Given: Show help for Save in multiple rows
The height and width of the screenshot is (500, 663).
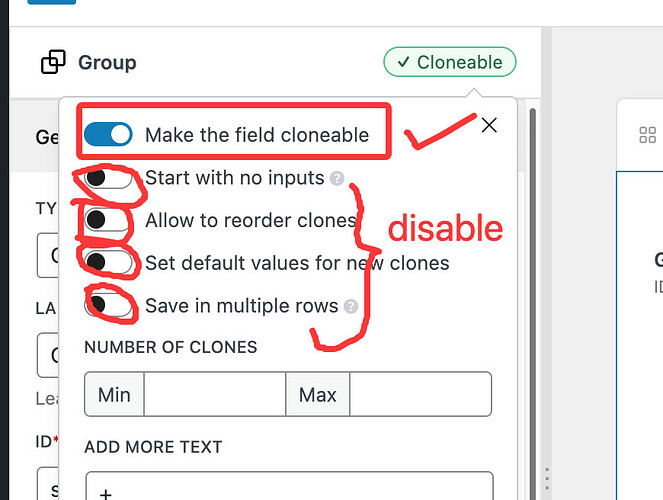Looking at the screenshot, I should pos(351,306).
